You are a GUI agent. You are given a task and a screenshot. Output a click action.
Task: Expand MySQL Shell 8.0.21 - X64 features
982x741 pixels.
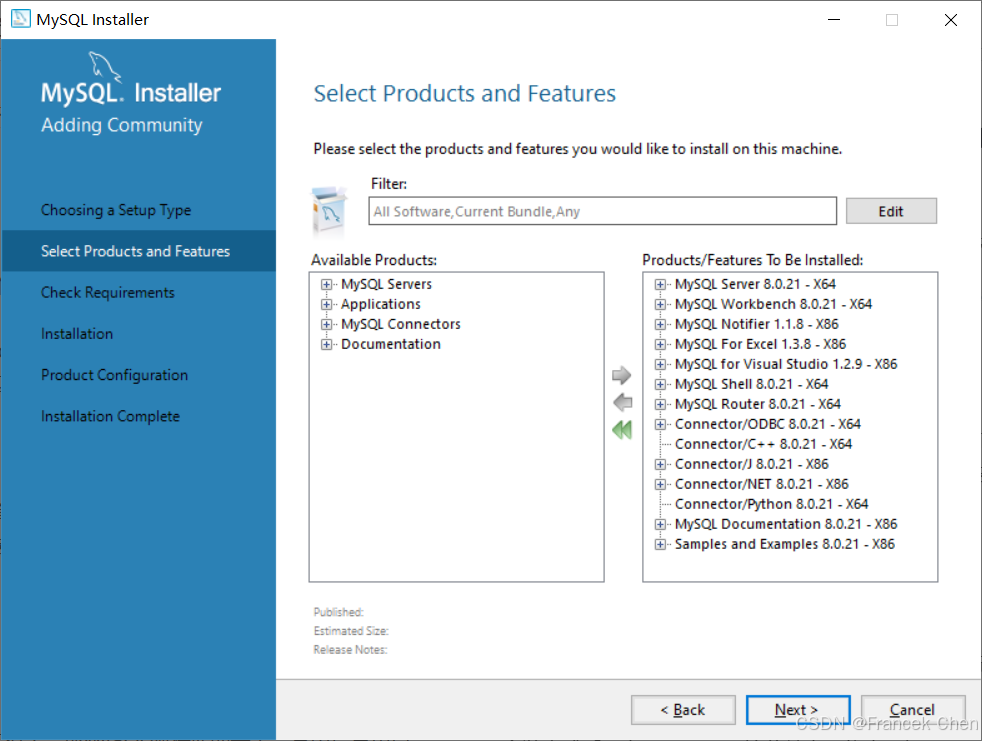(660, 385)
